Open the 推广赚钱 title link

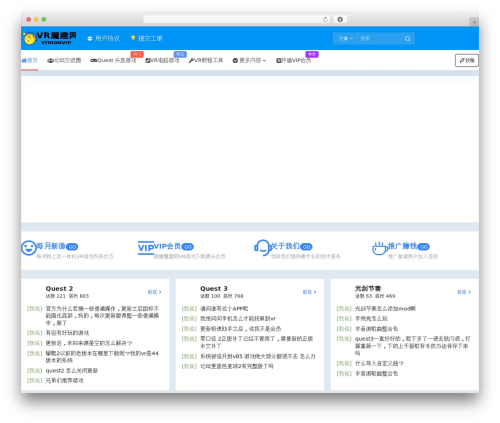click(x=402, y=246)
